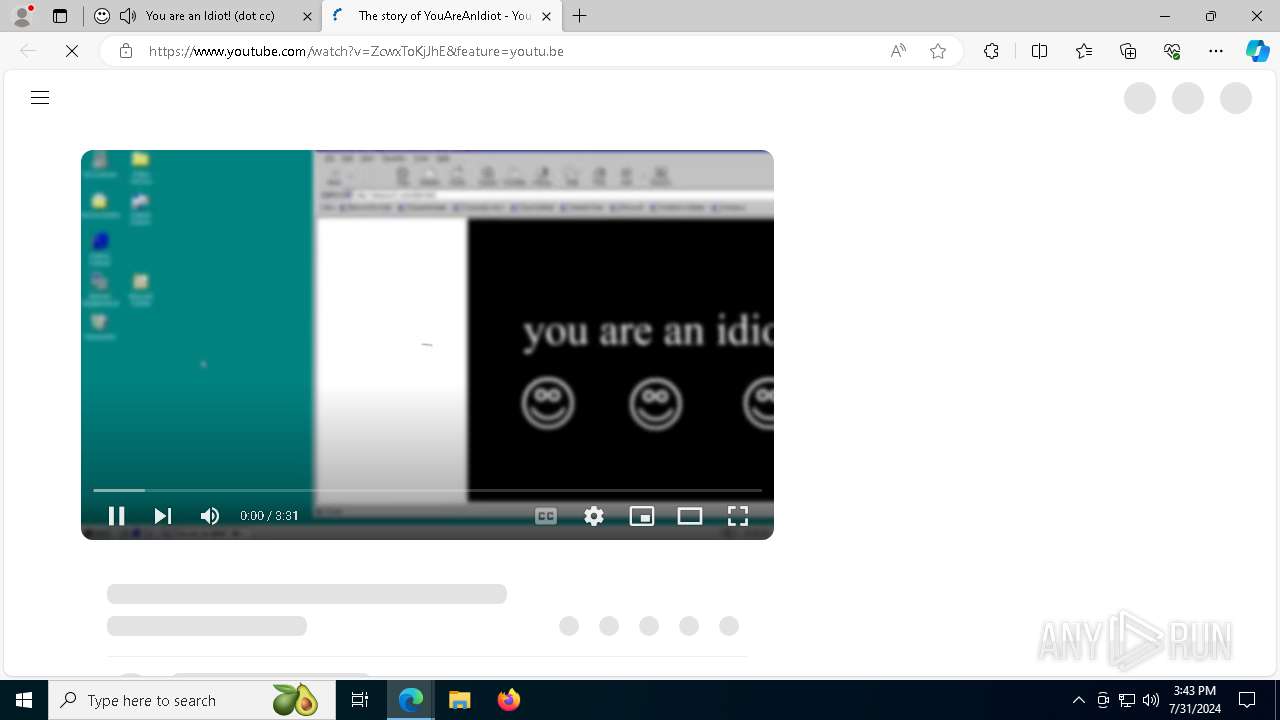Open network status tray icon
The image size is (1280, 720).
pyautogui.click(x=1127, y=700)
